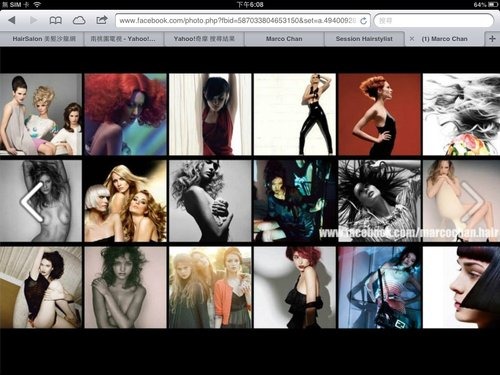Tap the Wi-Fi status icon

pos(37,4)
